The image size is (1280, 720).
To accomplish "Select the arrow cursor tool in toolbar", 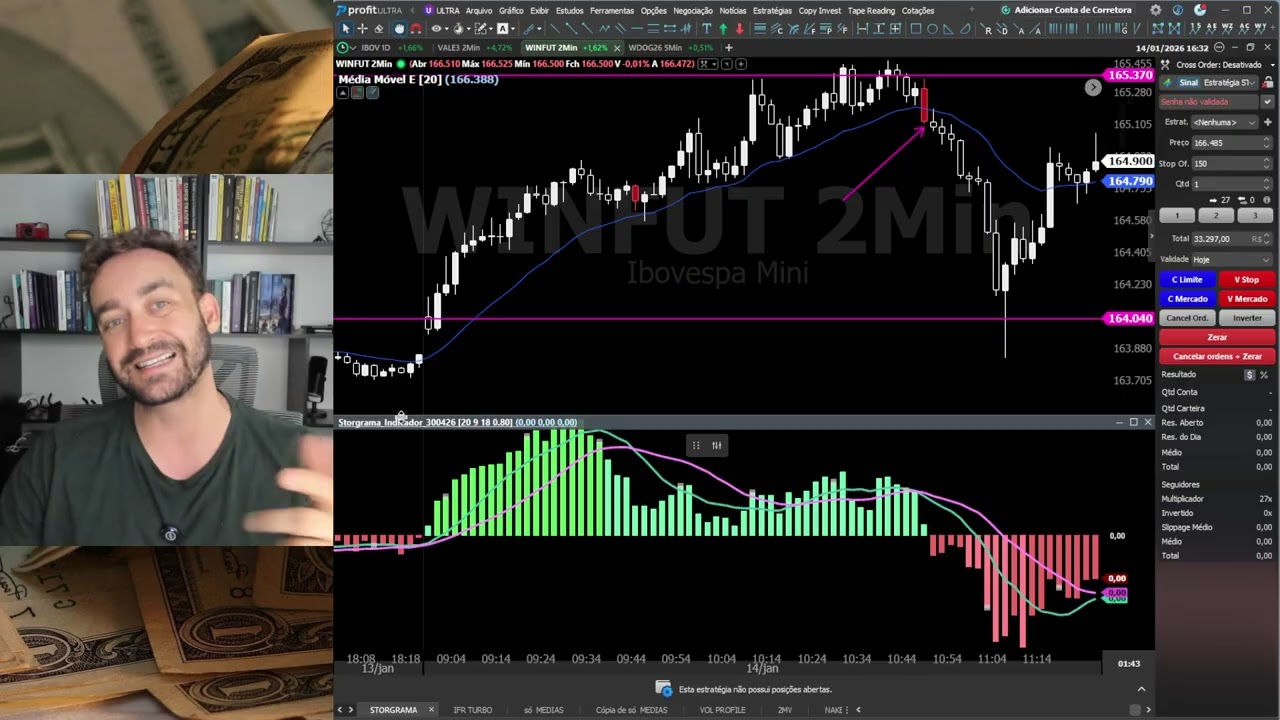I will click(x=346, y=28).
